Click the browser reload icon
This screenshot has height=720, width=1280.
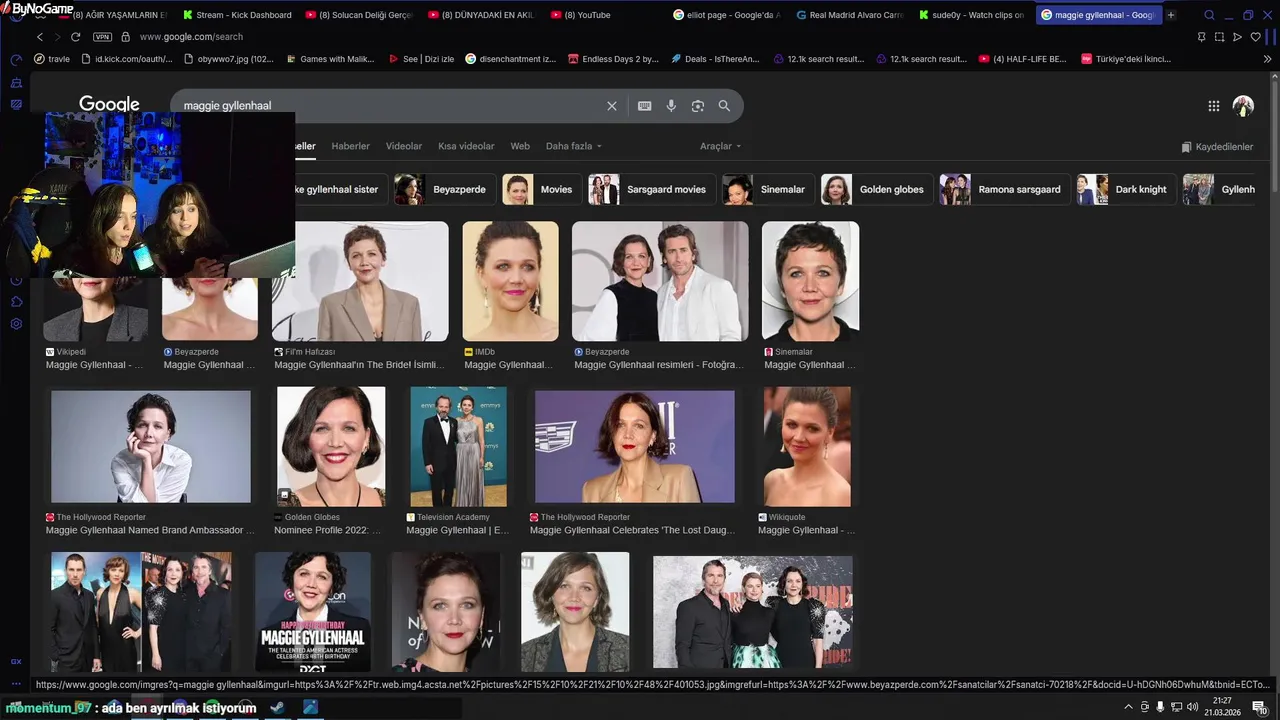tap(75, 37)
